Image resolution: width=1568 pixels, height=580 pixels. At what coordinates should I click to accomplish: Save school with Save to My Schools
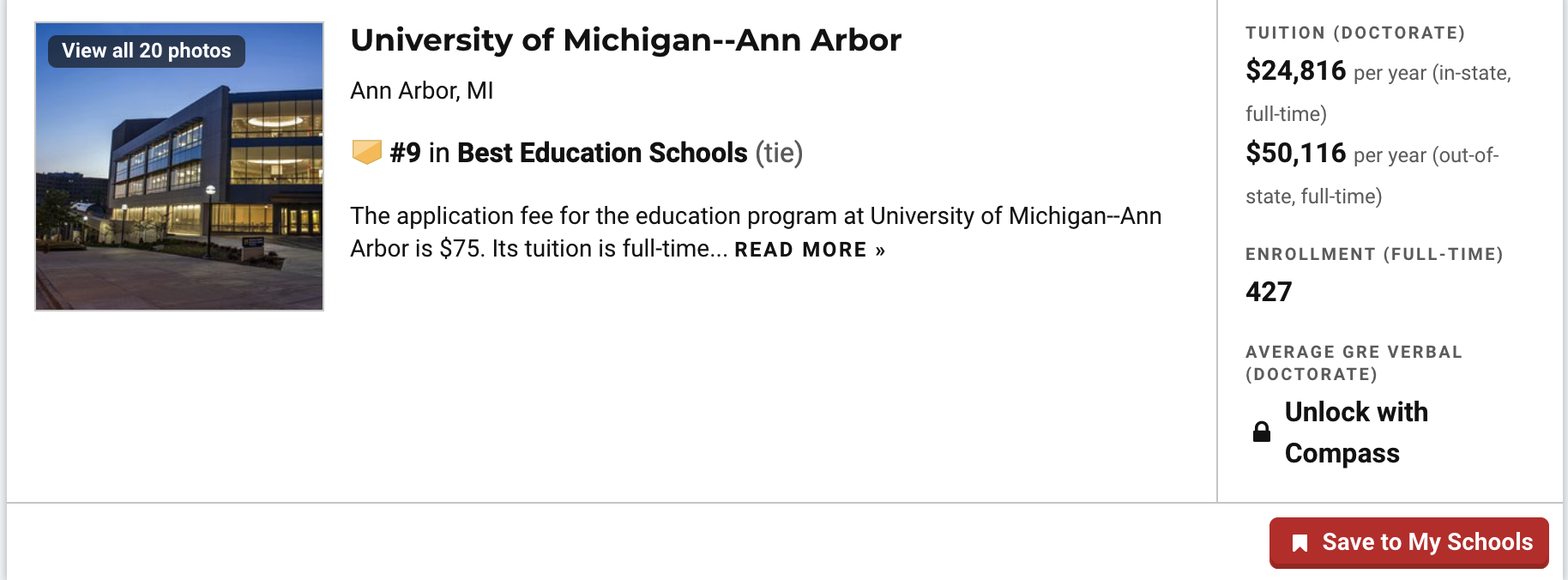point(1409,542)
